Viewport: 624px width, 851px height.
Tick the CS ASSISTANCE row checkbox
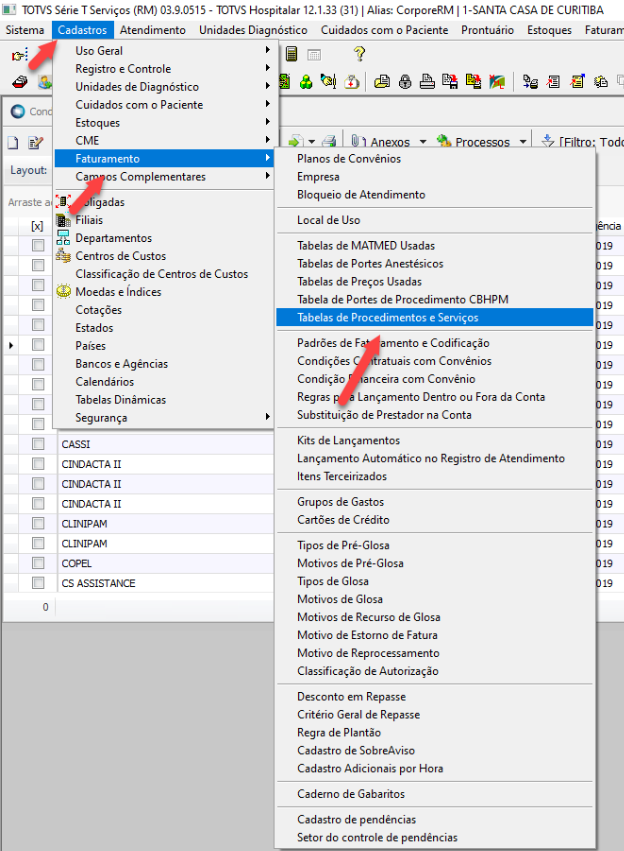tap(38, 583)
